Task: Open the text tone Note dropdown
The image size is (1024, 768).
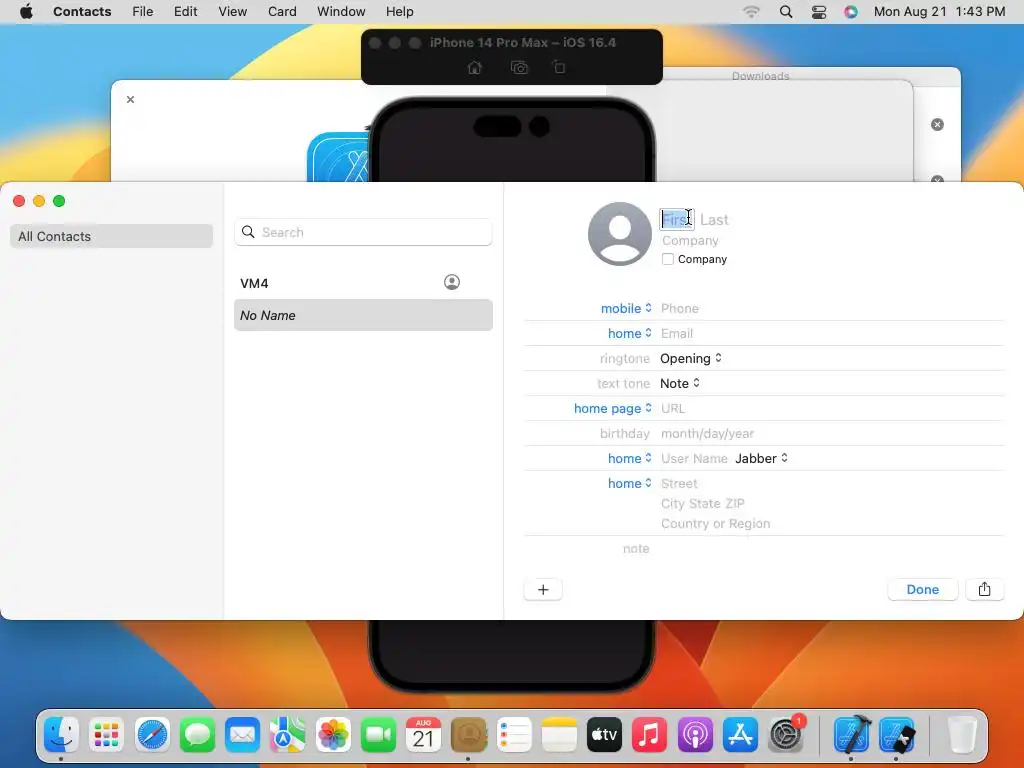Action: point(680,383)
